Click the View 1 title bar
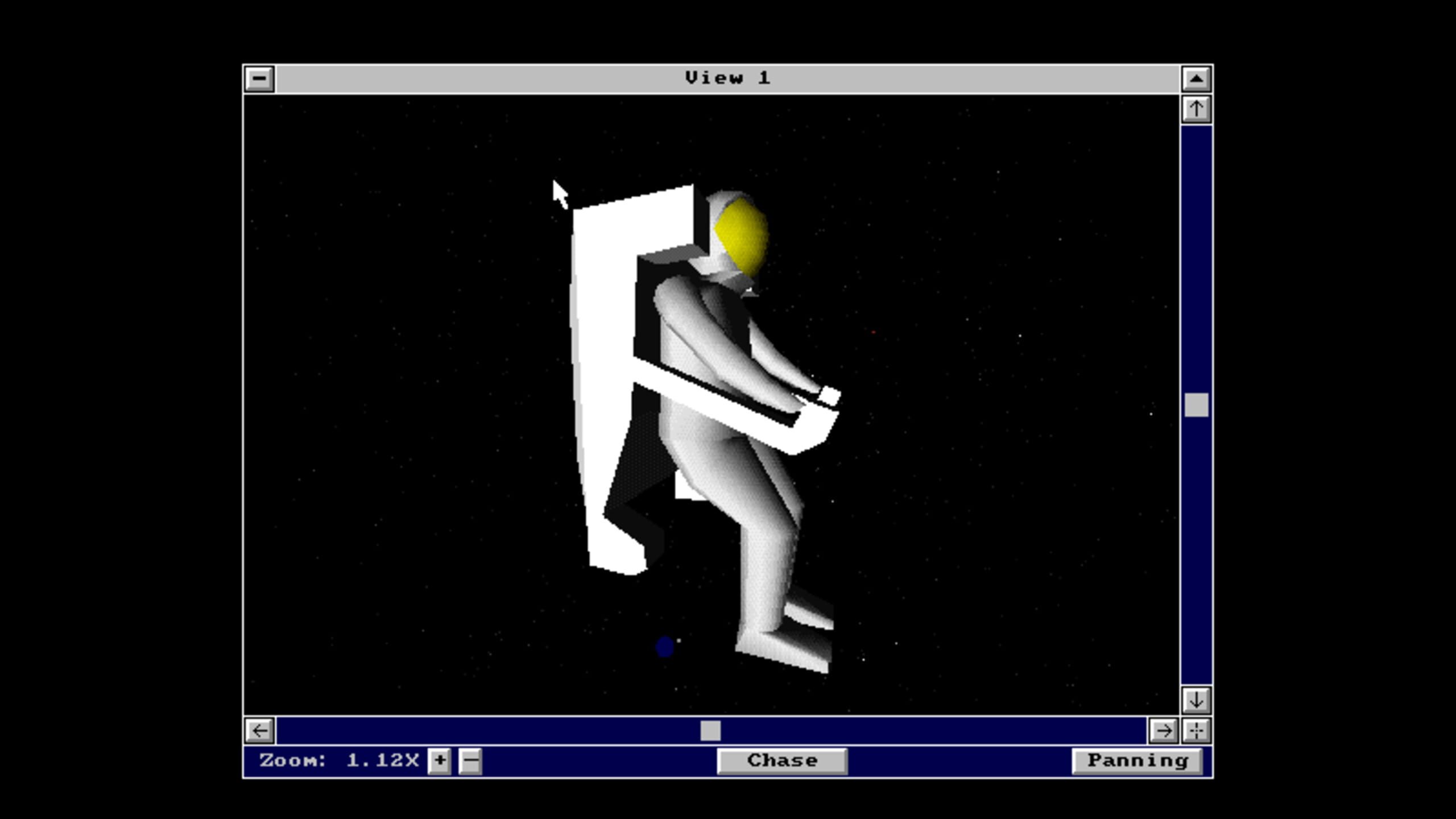Viewport: 1456px width, 819px height. coord(728,78)
